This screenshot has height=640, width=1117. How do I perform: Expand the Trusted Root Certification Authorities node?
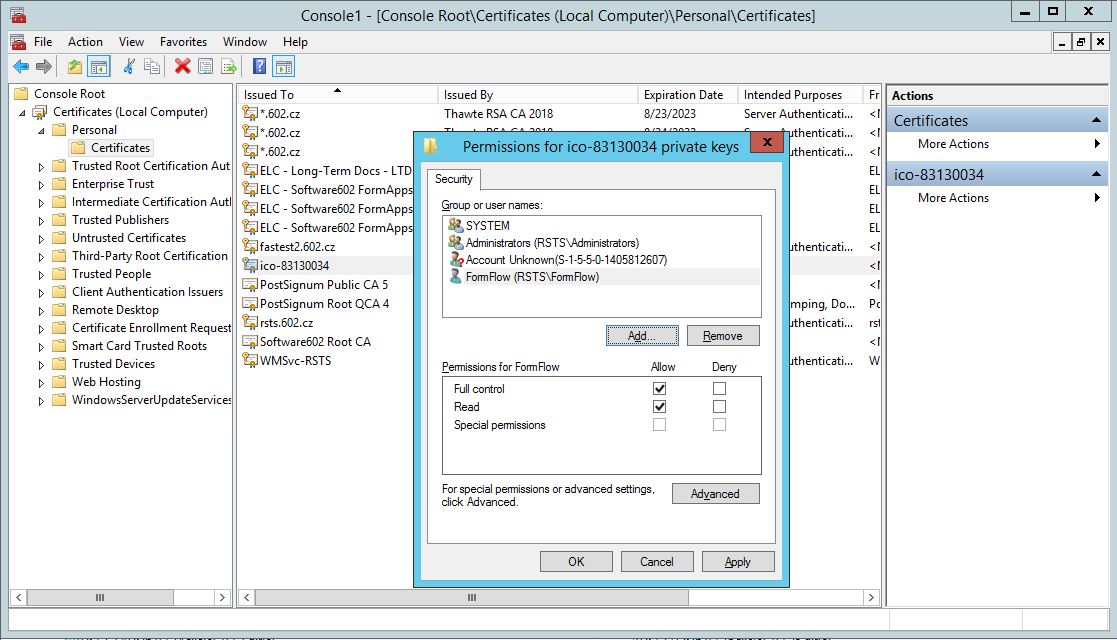[41, 167]
